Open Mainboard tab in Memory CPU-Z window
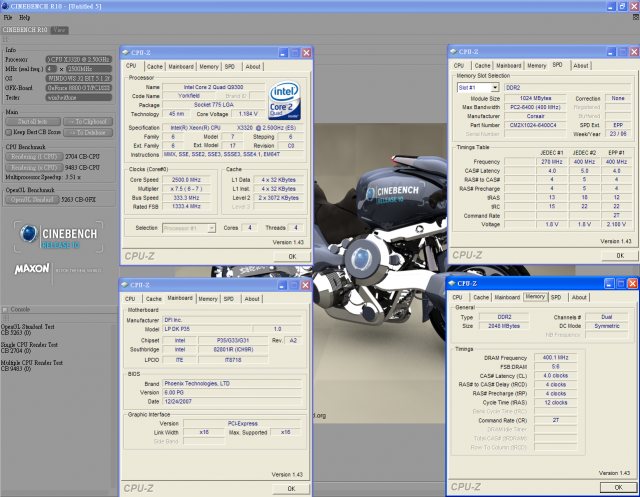The width and height of the screenshot is (640, 497). point(507,297)
